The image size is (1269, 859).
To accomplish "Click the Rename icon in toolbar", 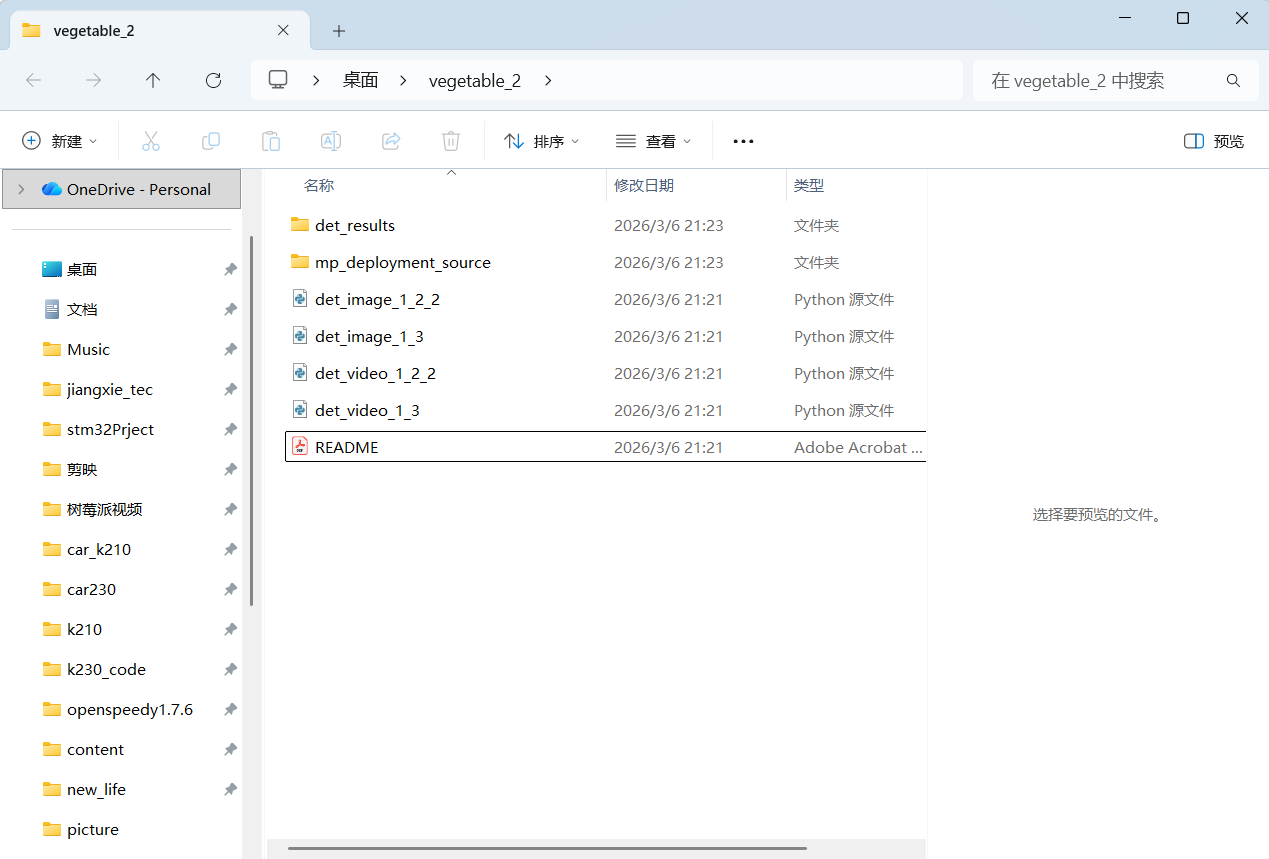I will pyautogui.click(x=331, y=141).
